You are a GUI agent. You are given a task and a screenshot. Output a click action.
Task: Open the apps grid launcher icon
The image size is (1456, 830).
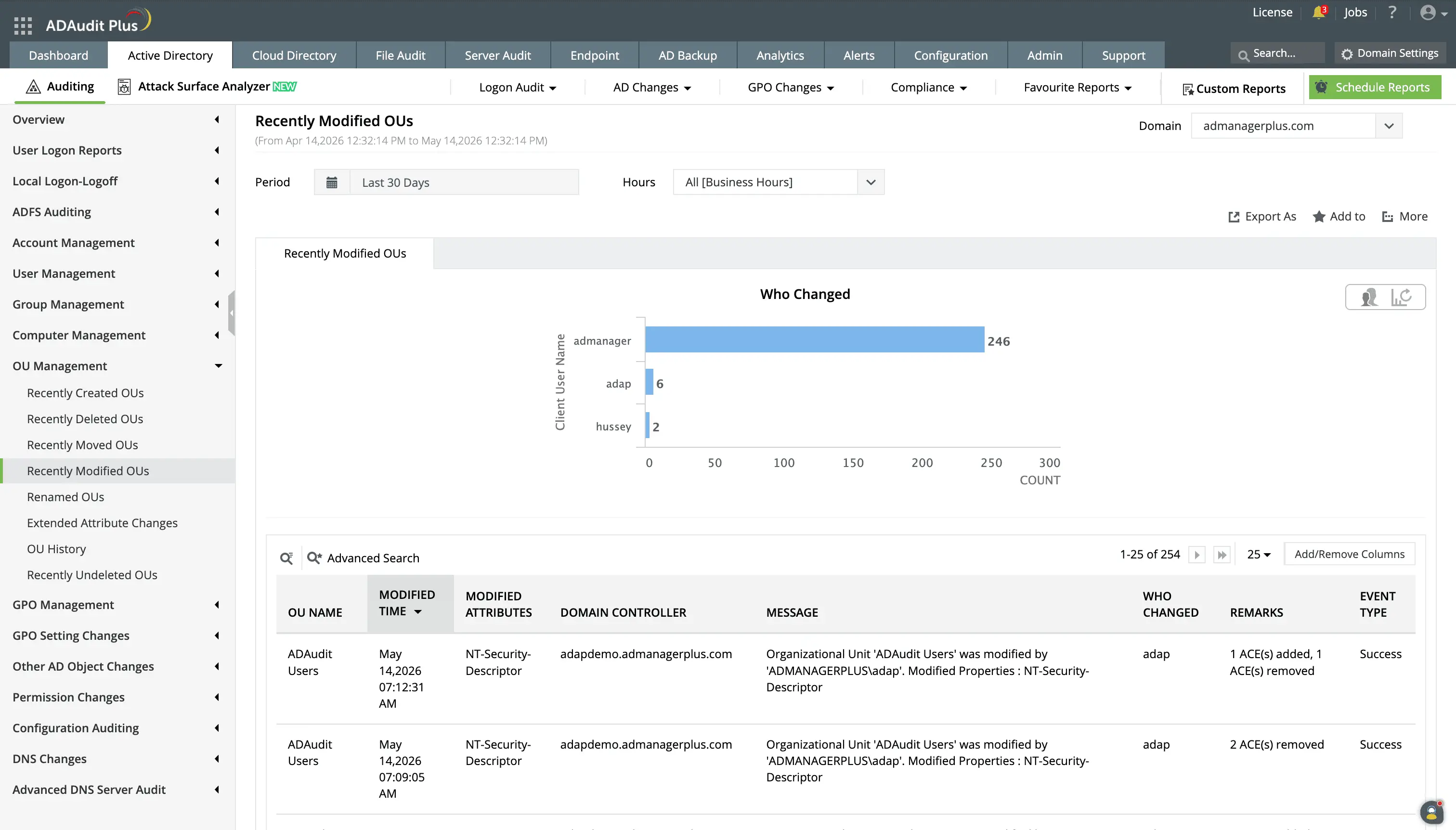coord(23,25)
